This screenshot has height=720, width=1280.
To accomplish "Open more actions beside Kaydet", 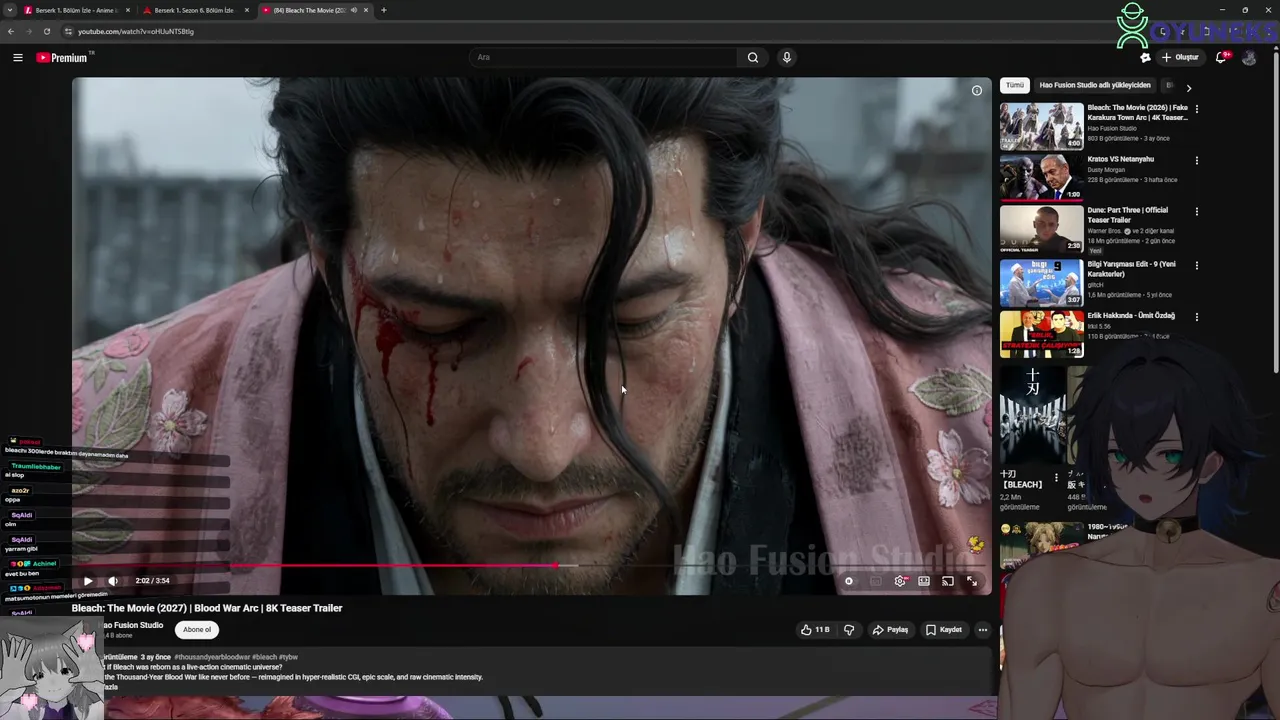I will pos(983,630).
